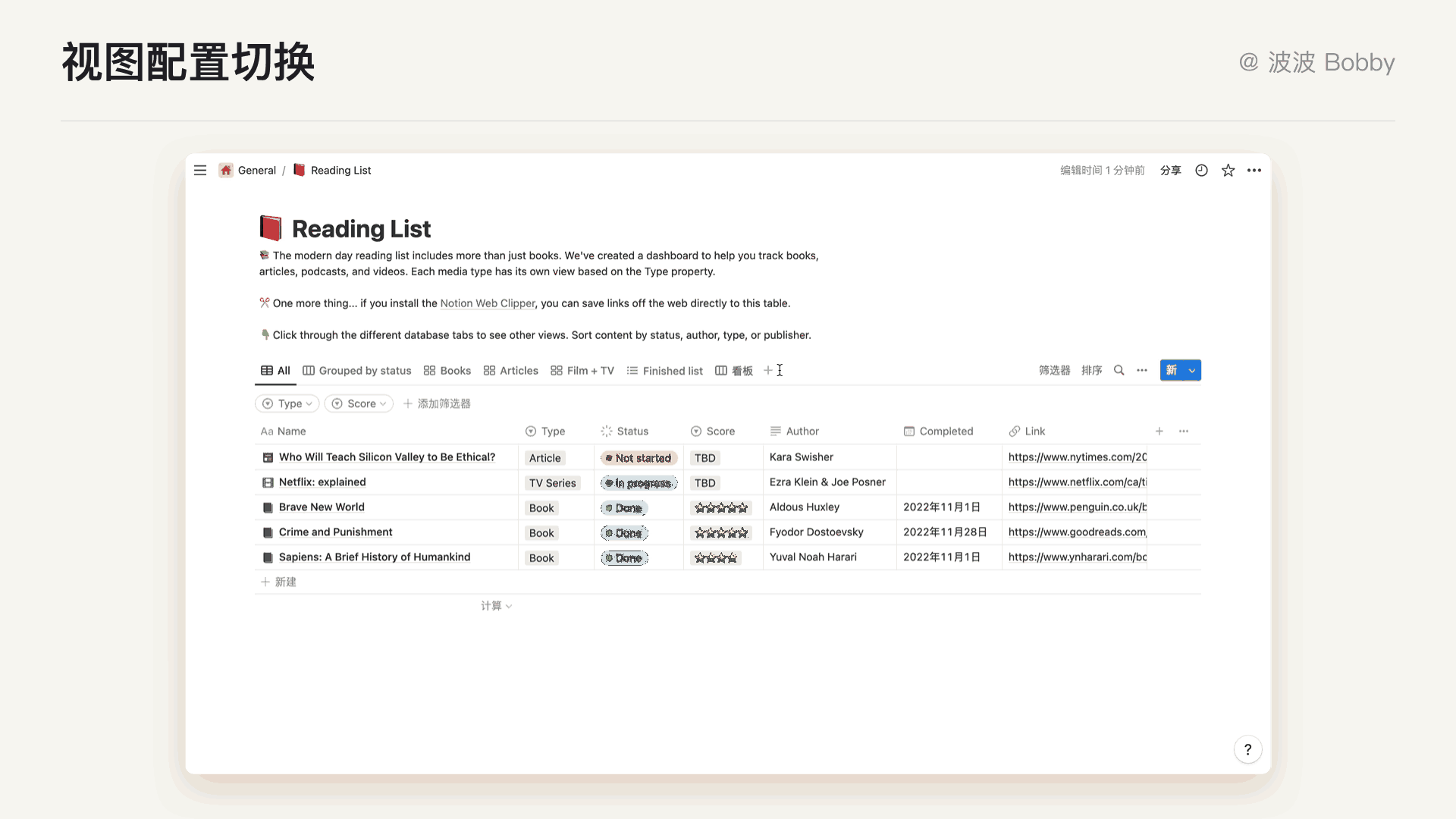This screenshot has height=819, width=1456.
Task: Expand the 计算 calculate dropdown
Action: tap(496, 606)
